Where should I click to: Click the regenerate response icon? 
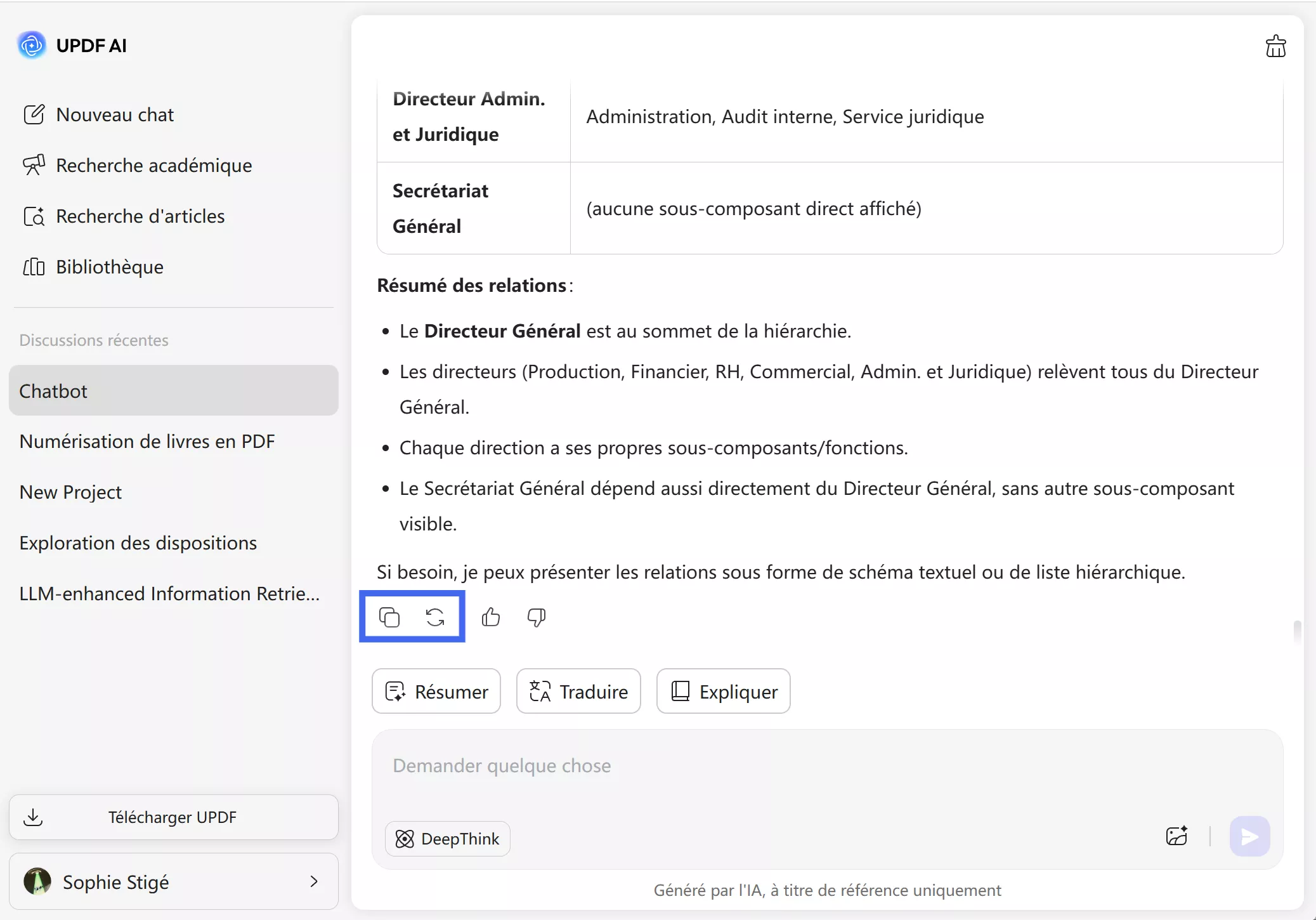(x=435, y=617)
